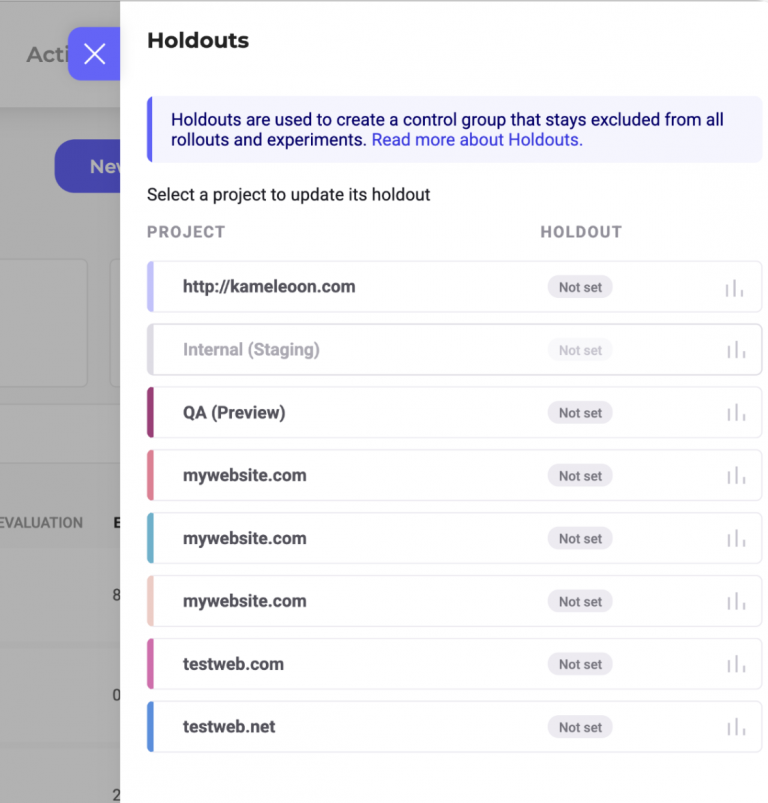Select the Internal (Staging) project name
Screen dimensions: 768x803
click(x=251, y=350)
